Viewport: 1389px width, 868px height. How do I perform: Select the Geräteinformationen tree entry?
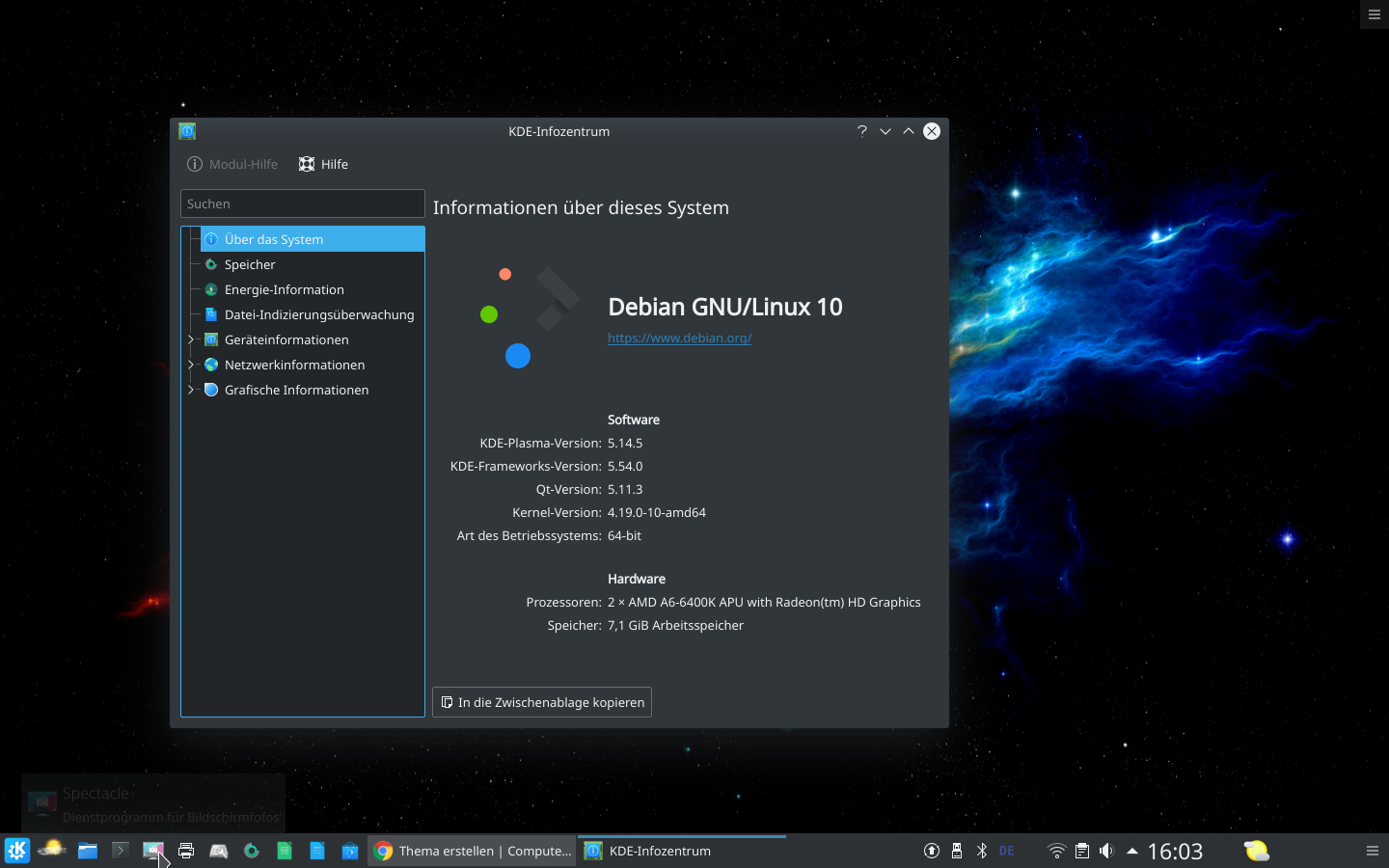click(x=313, y=339)
